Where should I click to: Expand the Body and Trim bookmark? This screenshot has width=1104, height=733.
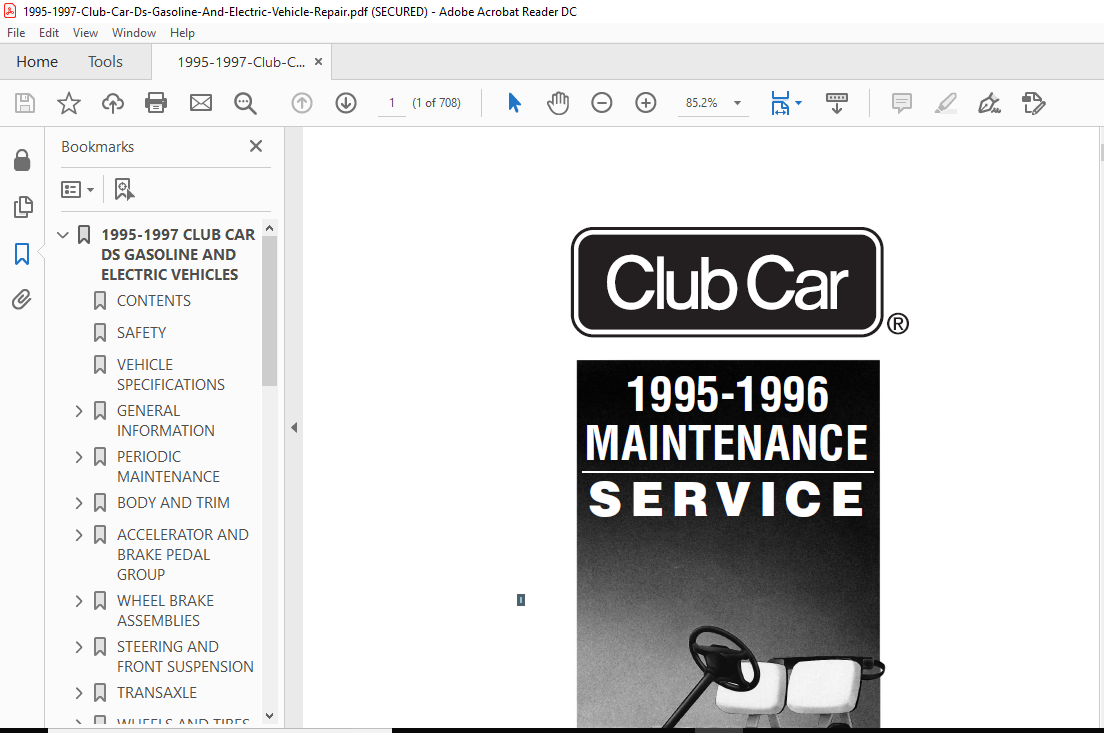coord(78,503)
